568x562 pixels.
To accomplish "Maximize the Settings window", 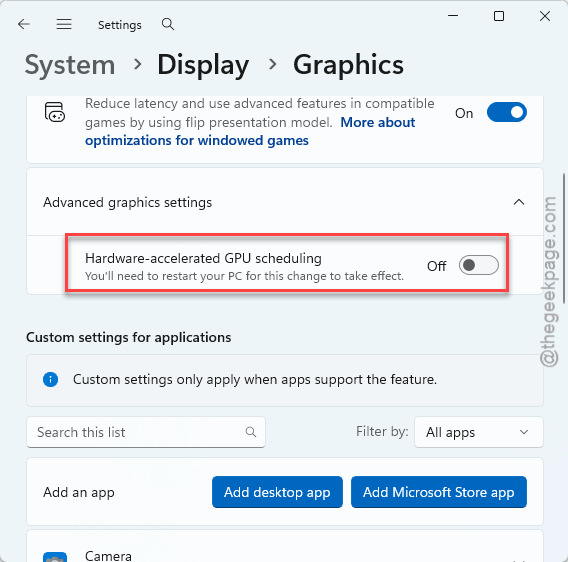I will tap(499, 16).
